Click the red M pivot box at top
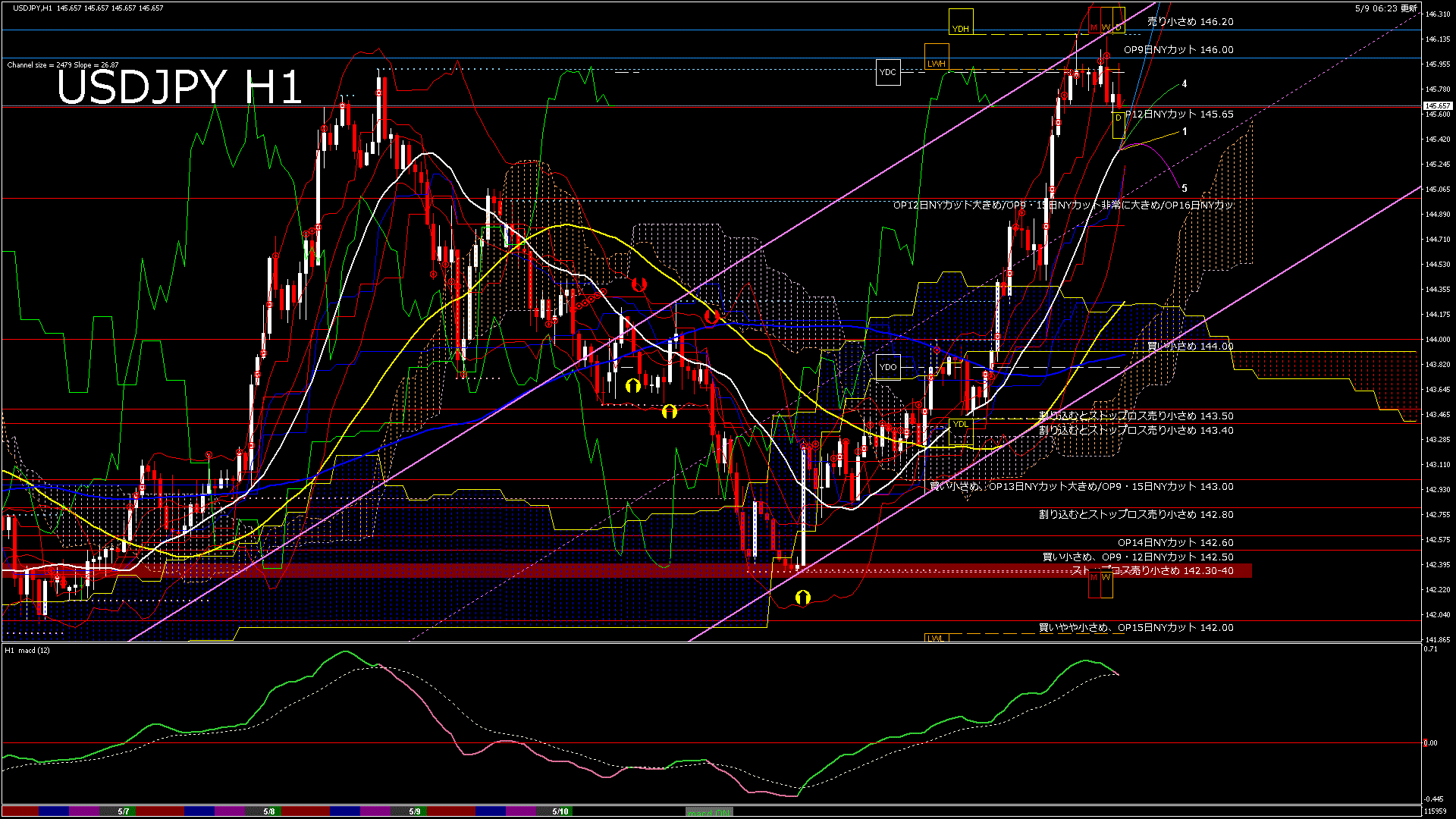 pyautogui.click(x=1094, y=20)
